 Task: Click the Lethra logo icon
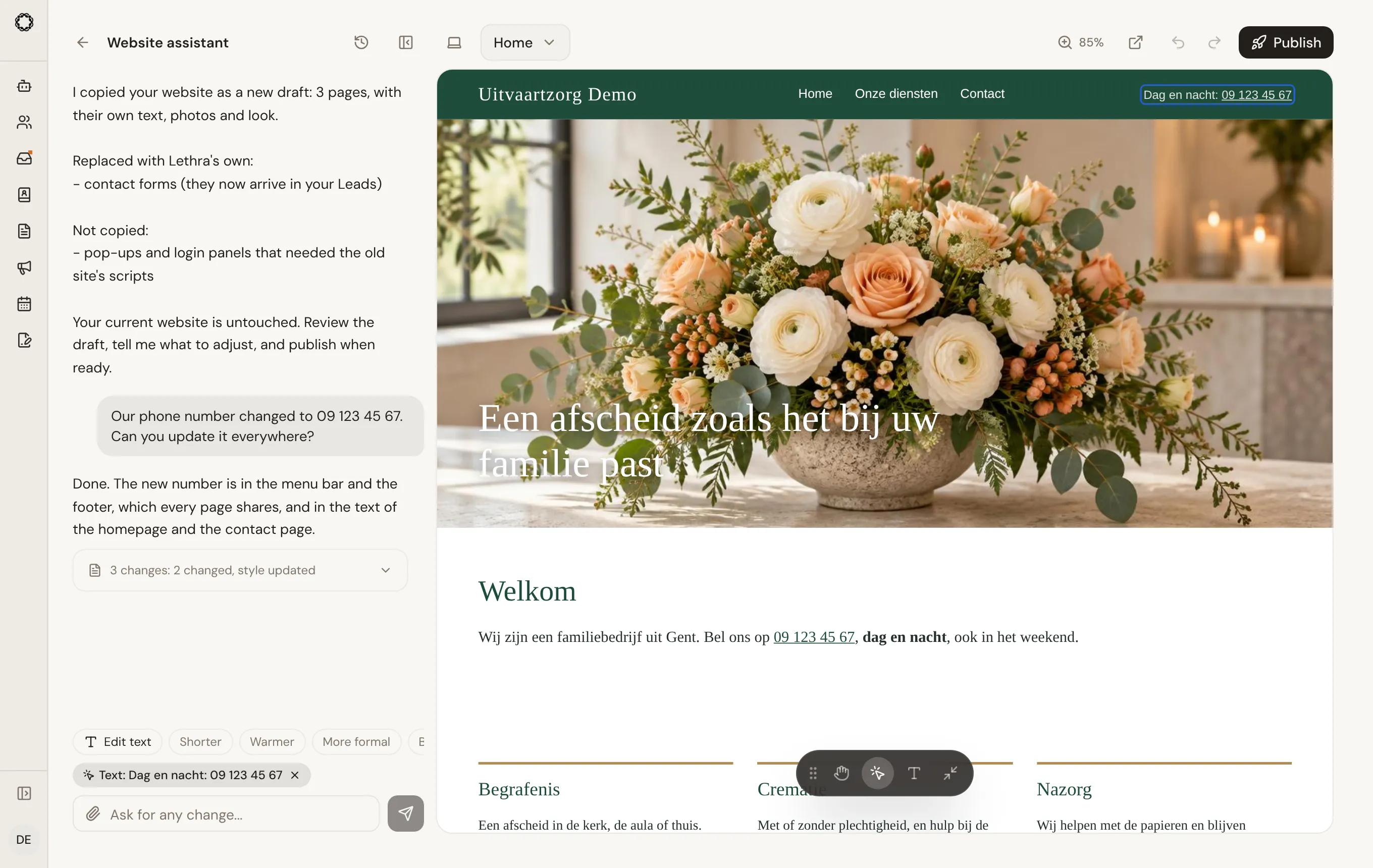coord(24,23)
